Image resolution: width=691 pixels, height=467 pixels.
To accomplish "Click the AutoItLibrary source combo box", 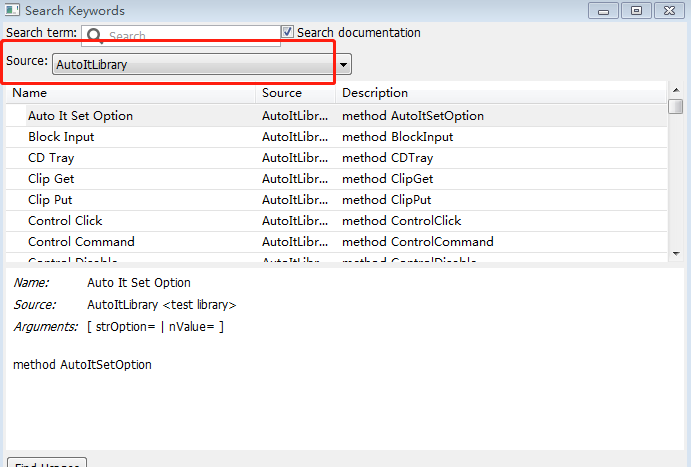I will click(x=201, y=64).
